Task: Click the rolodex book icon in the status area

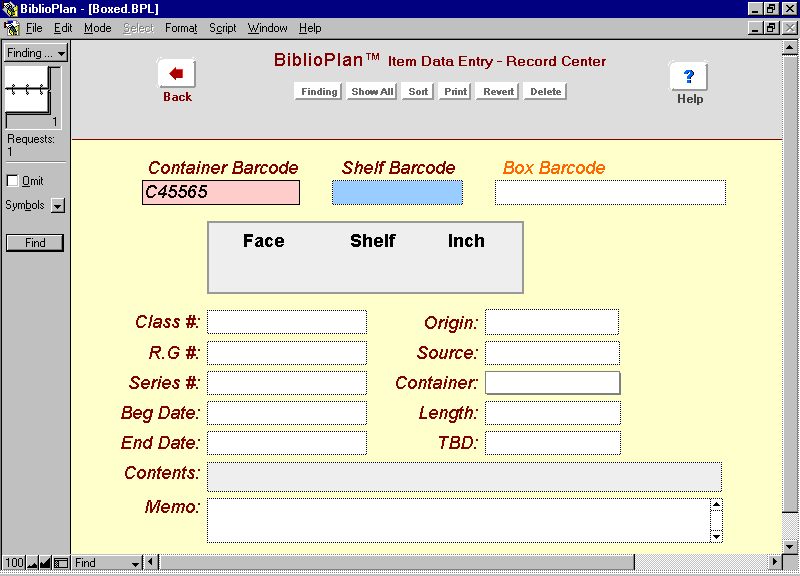Action: 30,90
